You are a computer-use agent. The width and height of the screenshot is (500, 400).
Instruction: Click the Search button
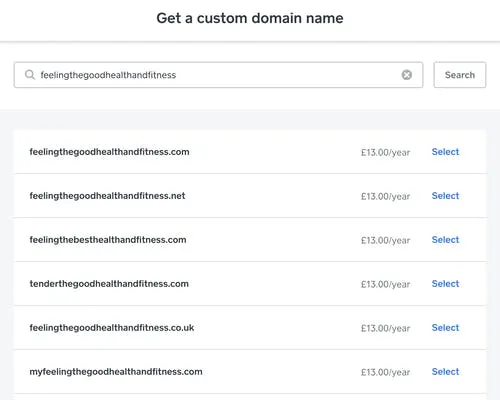pos(460,75)
